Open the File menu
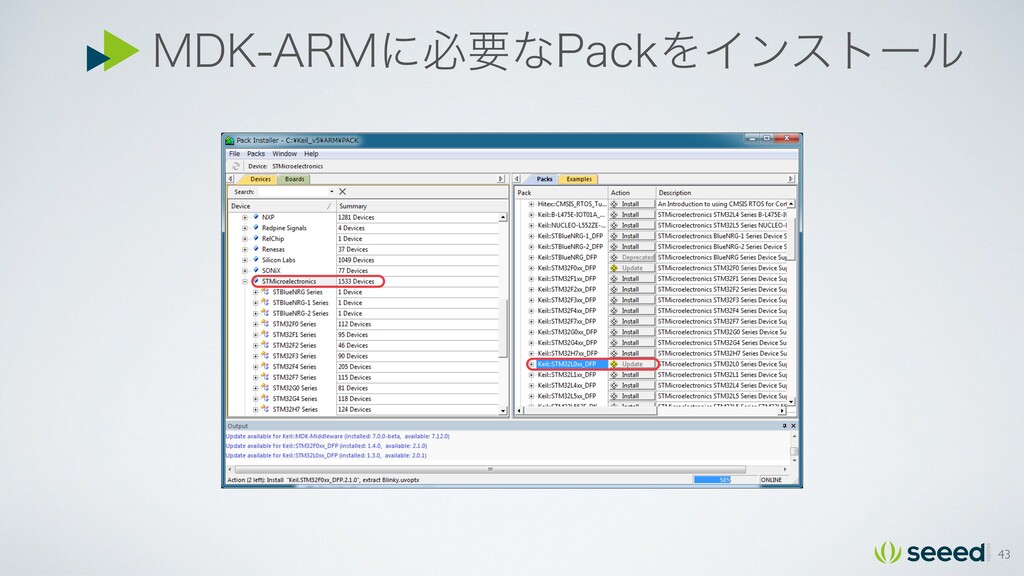1024x576 pixels. coord(234,153)
